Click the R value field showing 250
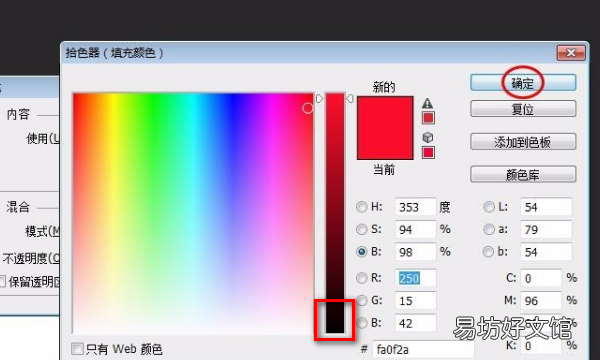Viewport: 600px width, 360px height. click(416, 278)
